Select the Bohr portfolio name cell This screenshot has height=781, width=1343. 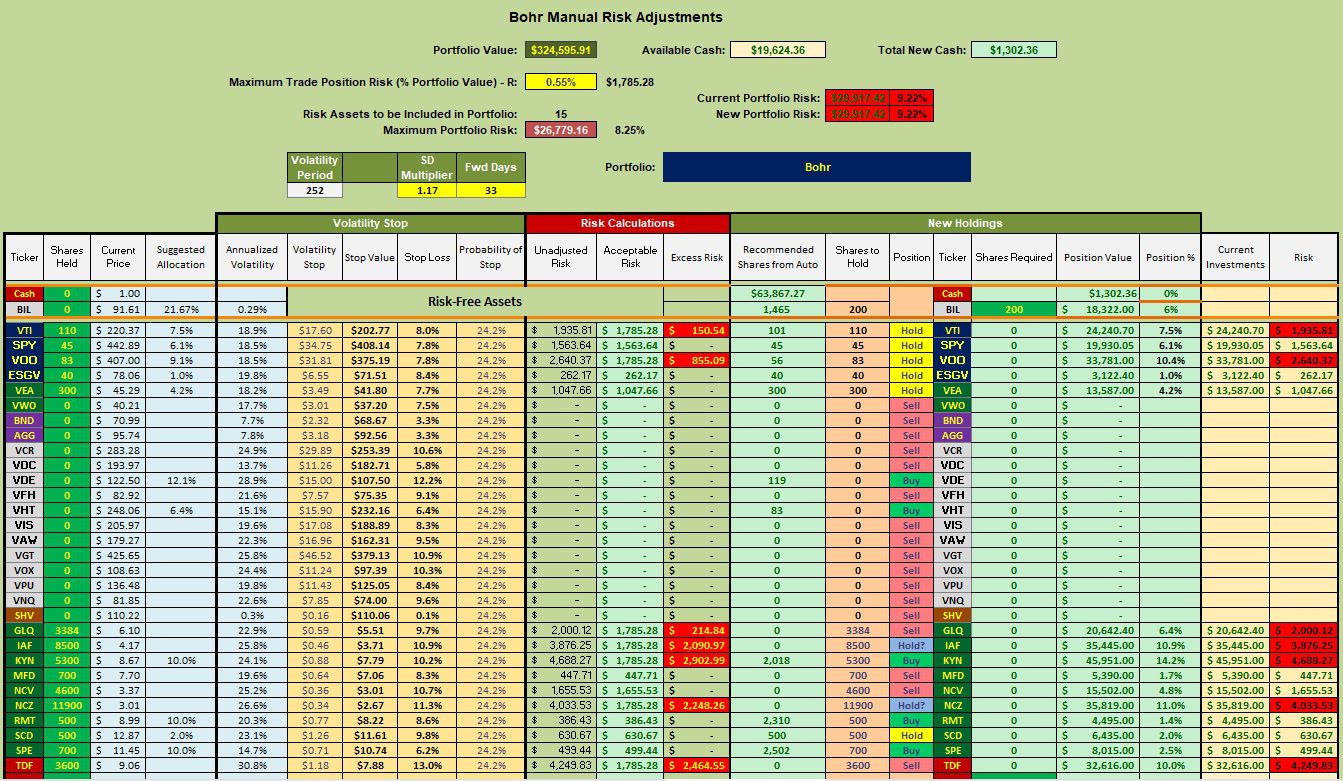coord(816,167)
